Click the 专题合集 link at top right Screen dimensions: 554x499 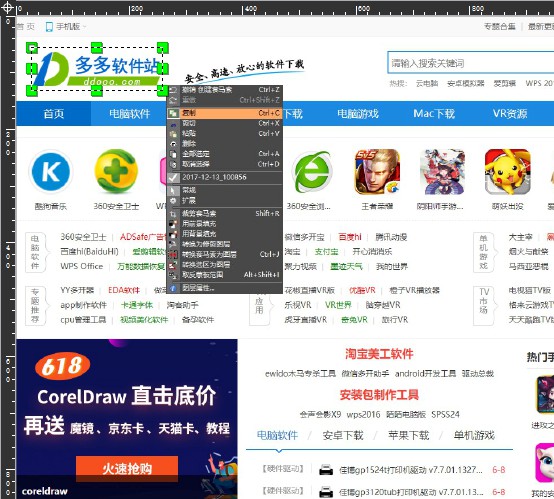point(500,27)
